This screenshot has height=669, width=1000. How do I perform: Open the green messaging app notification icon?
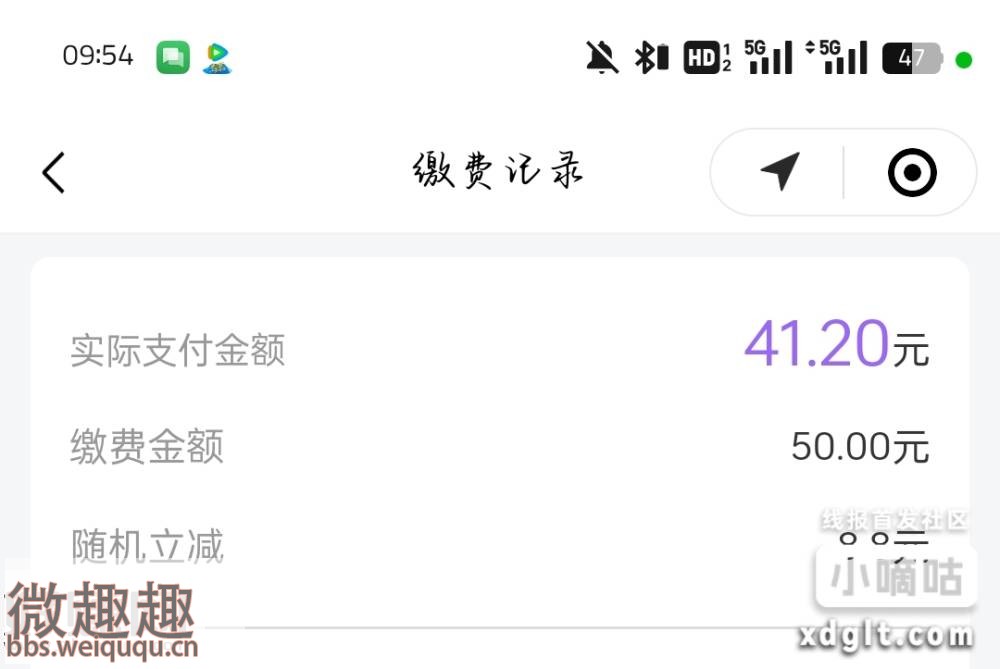[173, 57]
